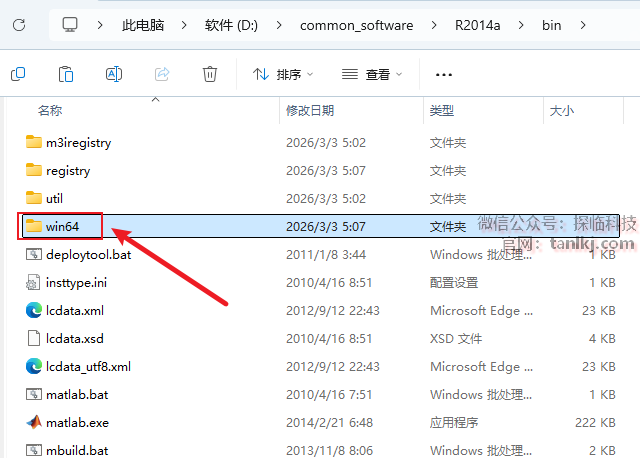Screen dimensions: 640x458
Task: Open the 查看 view dropdown
Action: [x=372, y=74]
